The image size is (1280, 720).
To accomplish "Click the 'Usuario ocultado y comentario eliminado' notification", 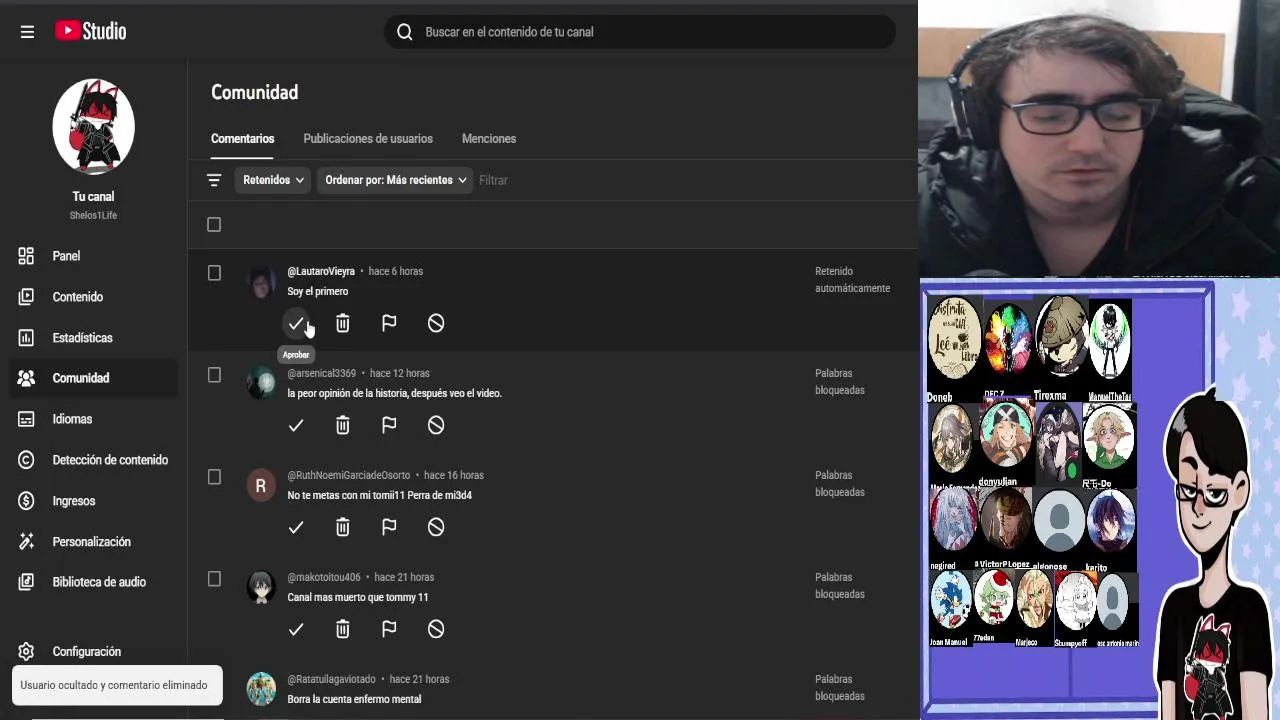I will [117, 685].
